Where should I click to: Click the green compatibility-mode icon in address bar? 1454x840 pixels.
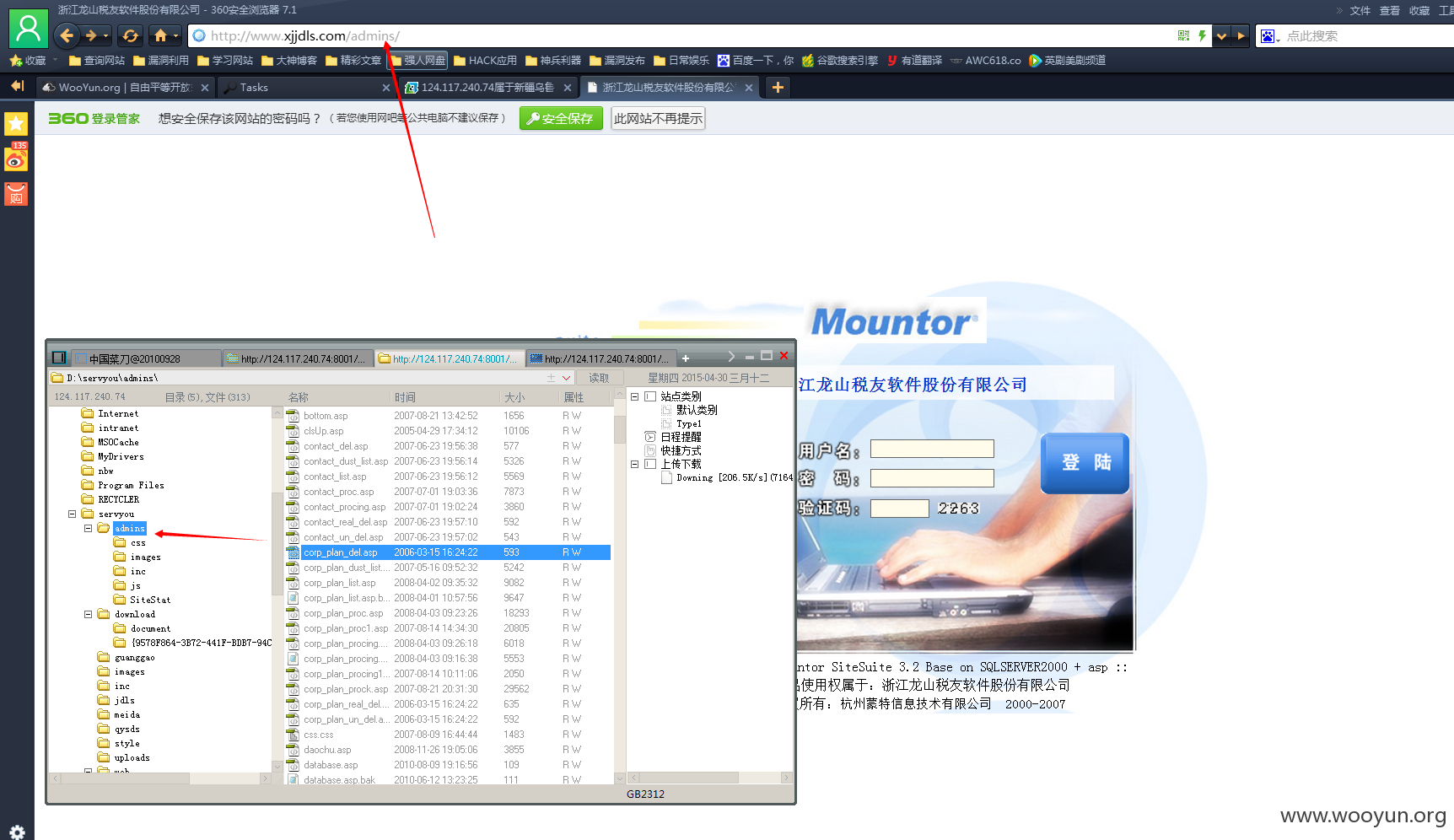pos(1183,35)
